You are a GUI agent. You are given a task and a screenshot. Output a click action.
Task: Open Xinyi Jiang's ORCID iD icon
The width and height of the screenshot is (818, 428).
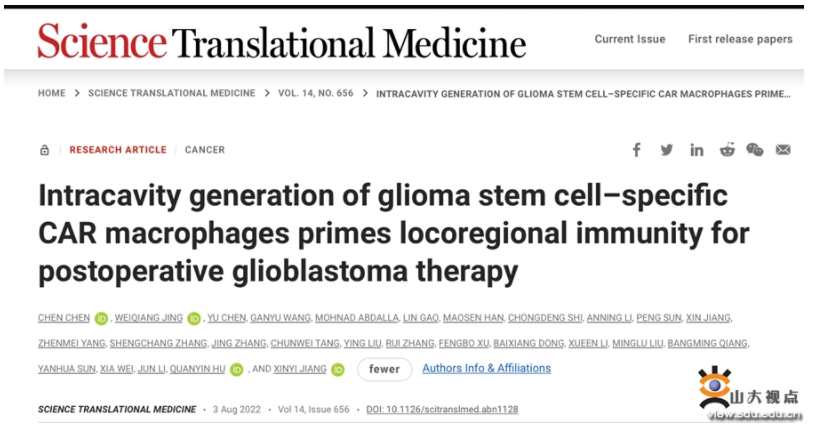point(338,369)
